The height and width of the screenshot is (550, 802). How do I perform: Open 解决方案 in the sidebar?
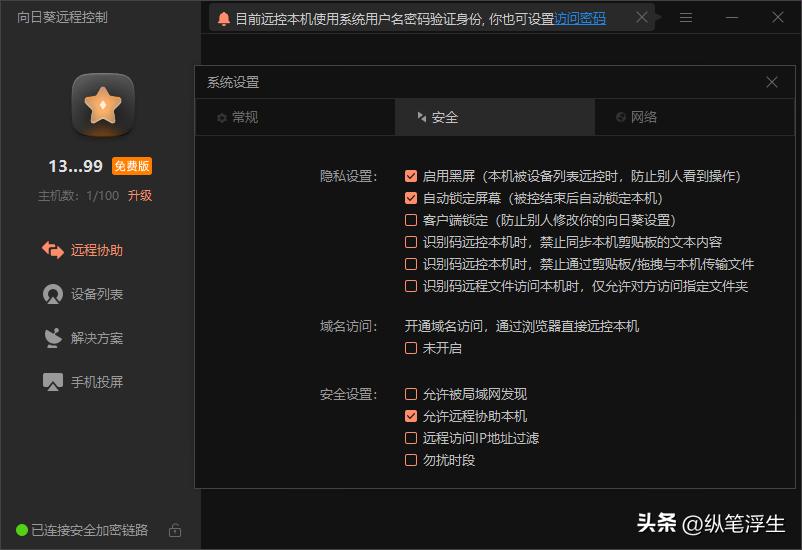click(82, 338)
